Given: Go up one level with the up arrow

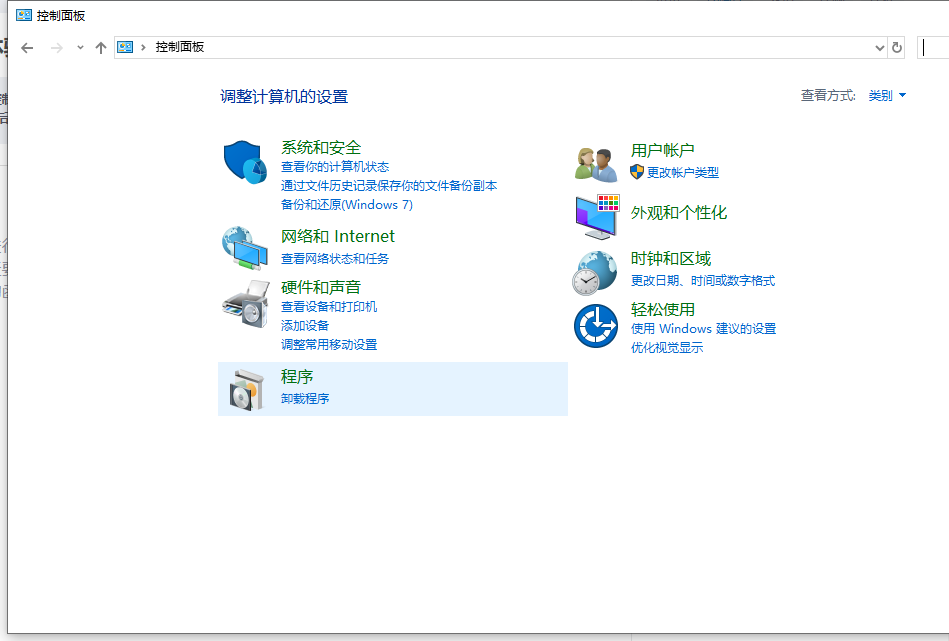Looking at the screenshot, I should click(100, 47).
